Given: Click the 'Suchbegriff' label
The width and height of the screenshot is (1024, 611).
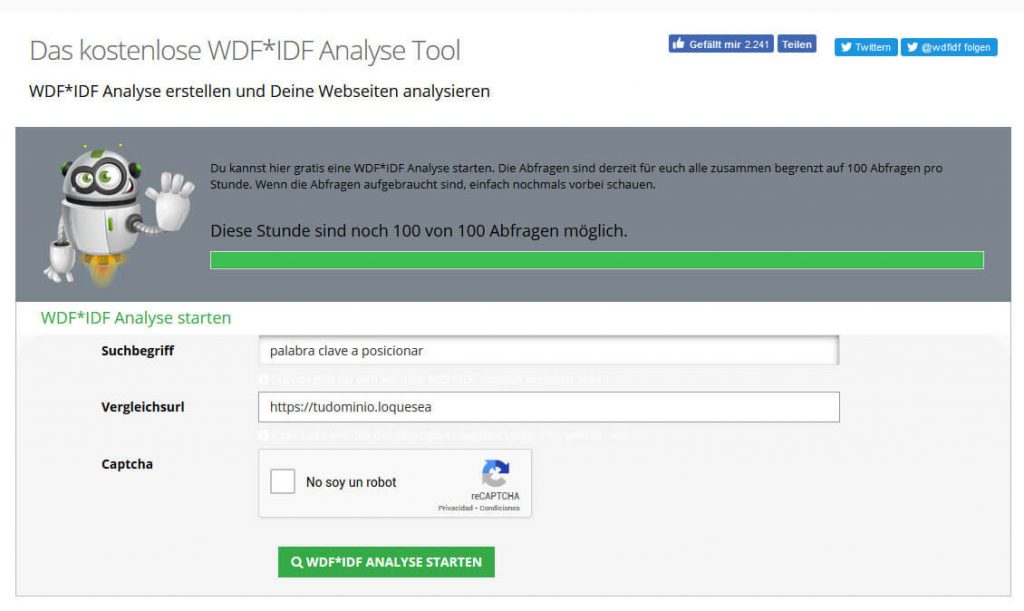Looking at the screenshot, I should (x=138, y=351).
